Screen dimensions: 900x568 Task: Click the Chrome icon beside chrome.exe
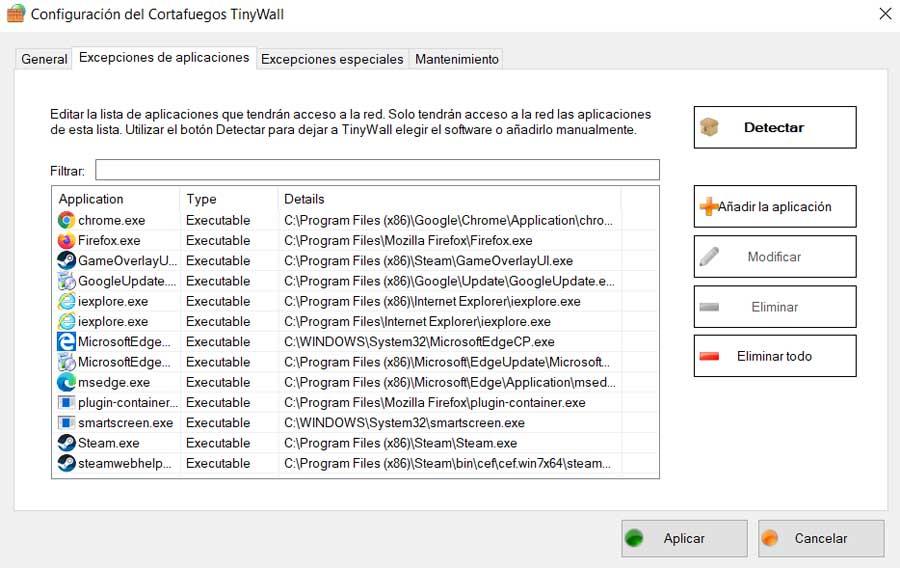tap(67, 220)
